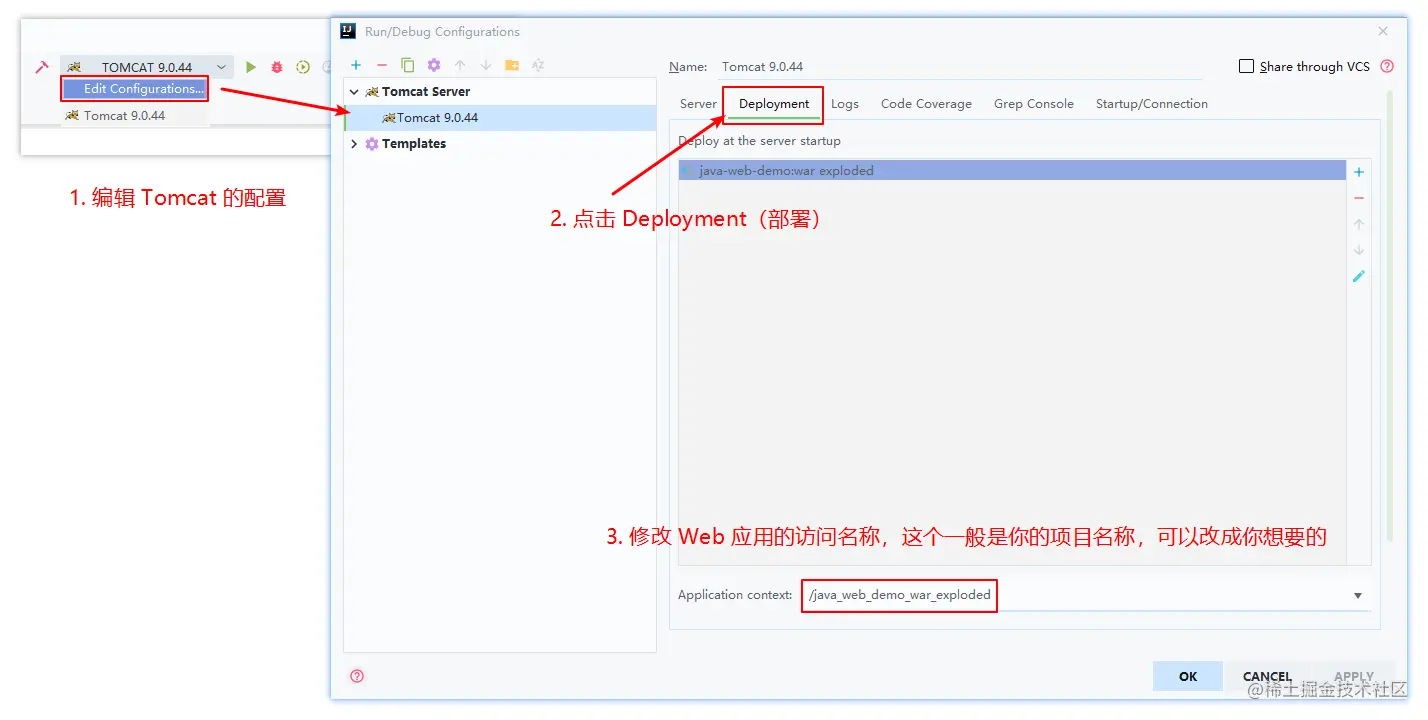The image size is (1428, 720).
Task: Move configuration down in left toolbar
Action: coord(486,65)
